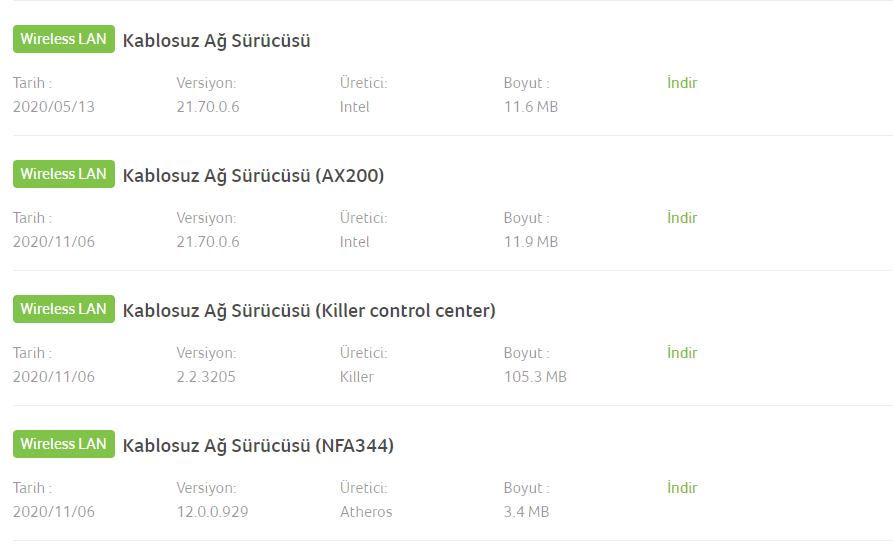The width and height of the screenshot is (893, 549).
Task: Download the NFA344 Atheros driver
Action: 682,488
